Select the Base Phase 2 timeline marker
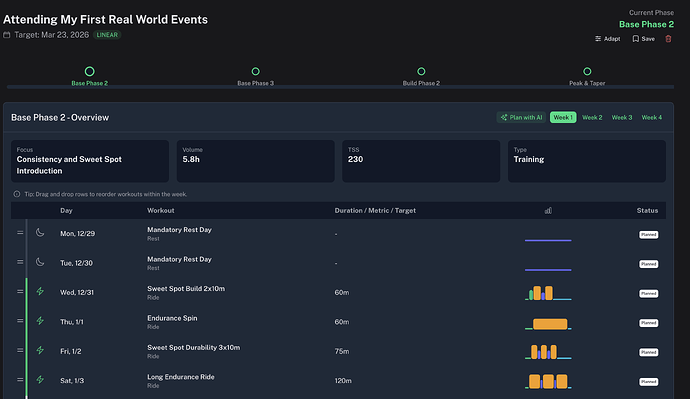Screen dimensions: 690x399 (x=89, y=71)
